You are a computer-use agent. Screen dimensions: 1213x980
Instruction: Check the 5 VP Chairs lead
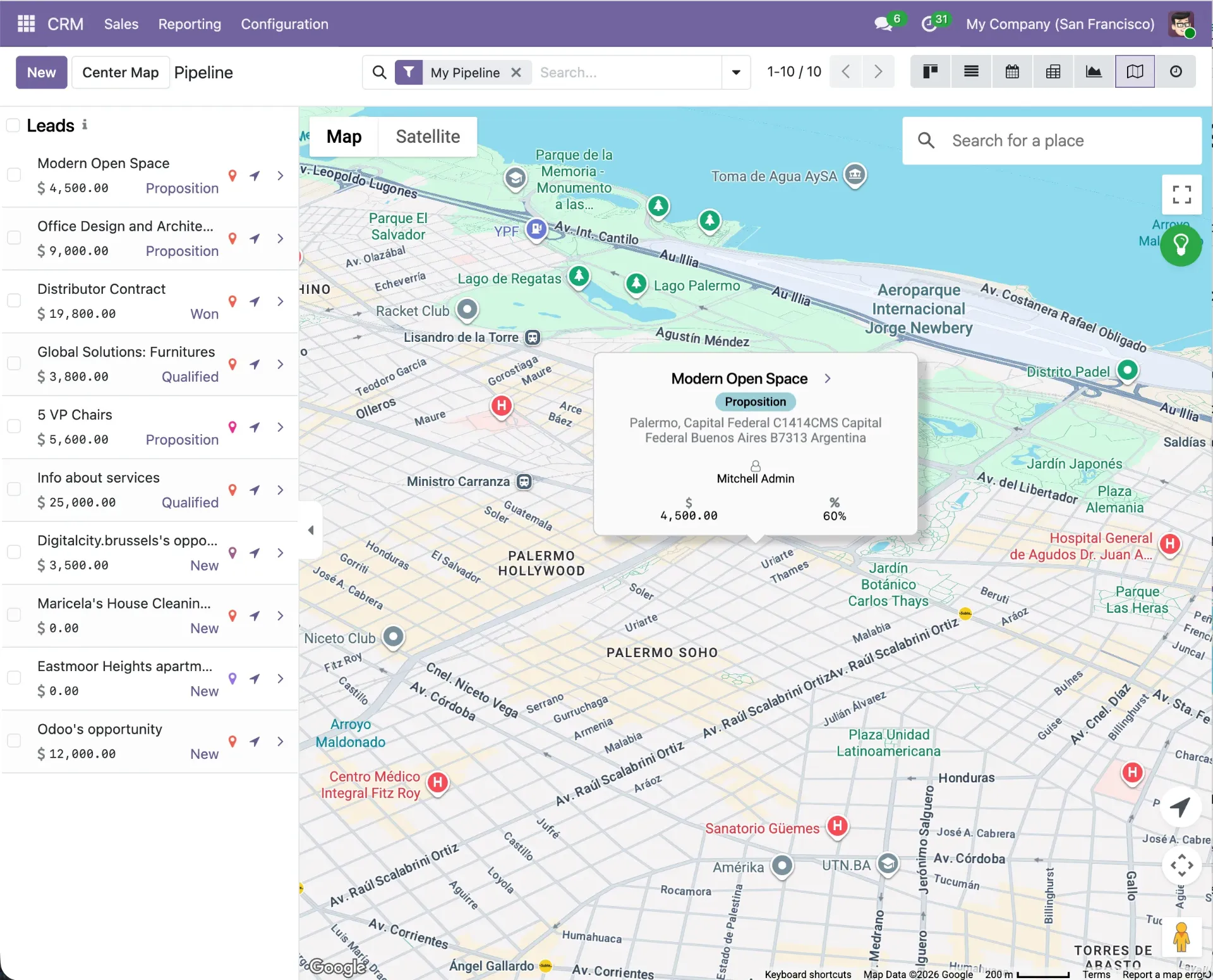tap(14, 426)
